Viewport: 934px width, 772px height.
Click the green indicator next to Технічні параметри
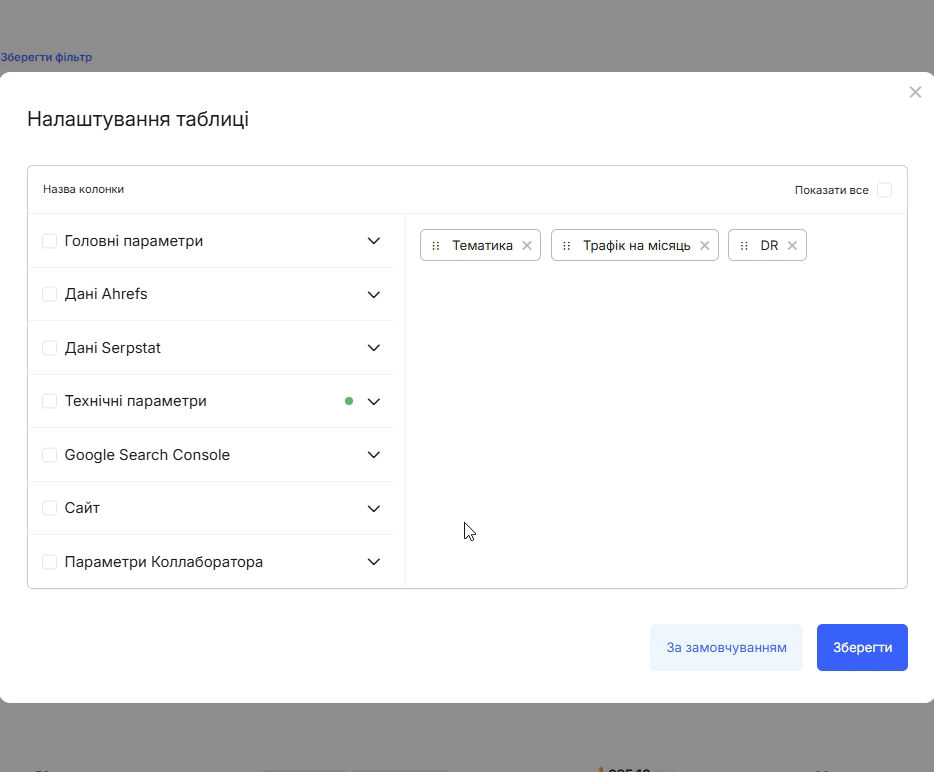[x=348, y=400]
